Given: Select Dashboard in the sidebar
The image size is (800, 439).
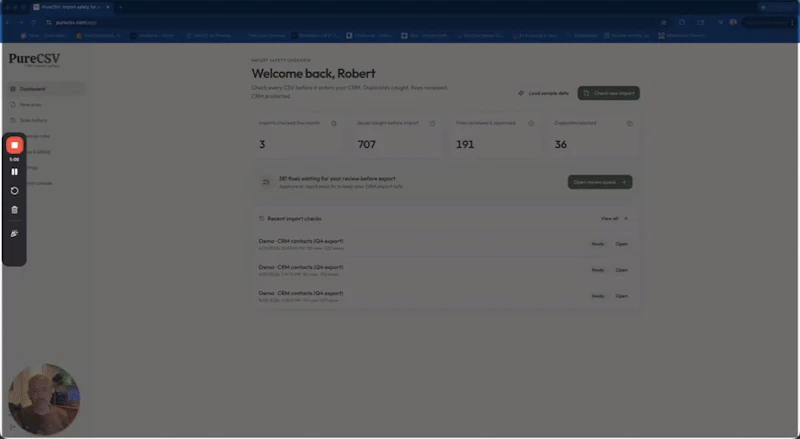Looking at the screenshot, I should [x=46, y=89].
